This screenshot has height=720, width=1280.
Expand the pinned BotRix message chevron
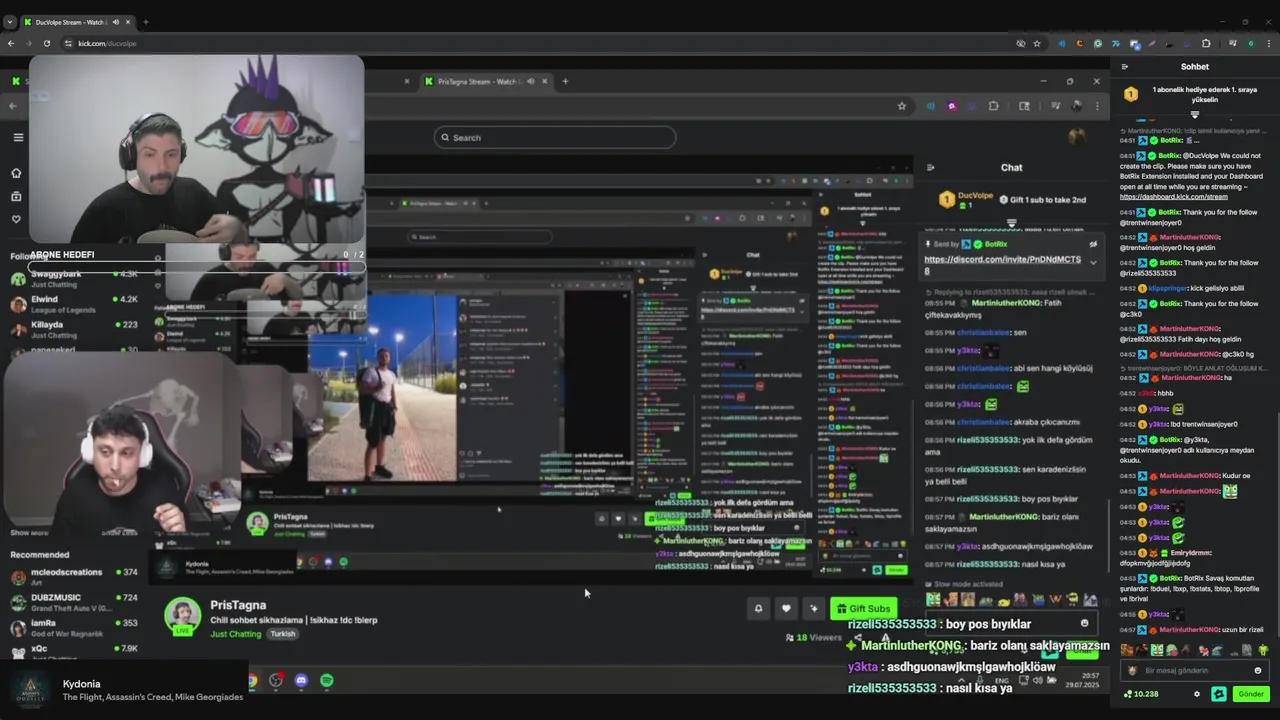[x=1093, y=263]
